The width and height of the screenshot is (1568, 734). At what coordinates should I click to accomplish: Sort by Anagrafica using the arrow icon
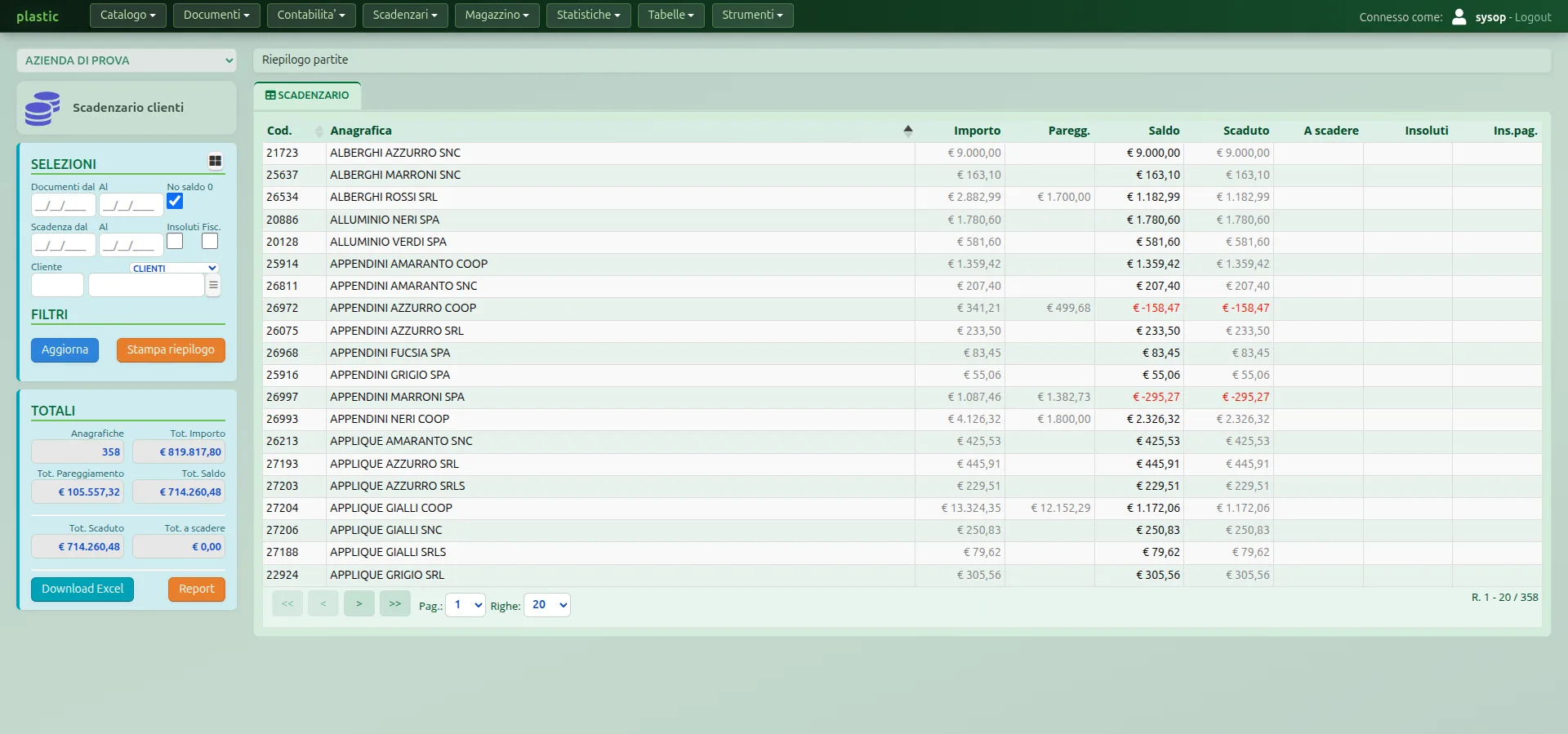(907, 131)
